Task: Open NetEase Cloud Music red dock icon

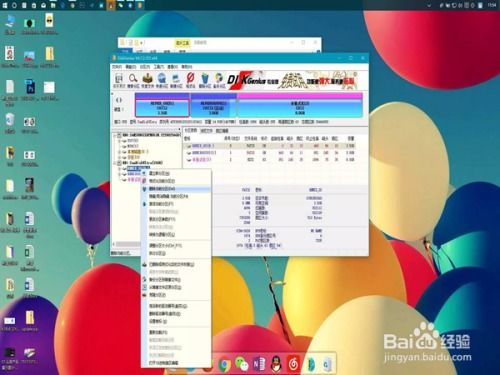Action: pos(293,364)
